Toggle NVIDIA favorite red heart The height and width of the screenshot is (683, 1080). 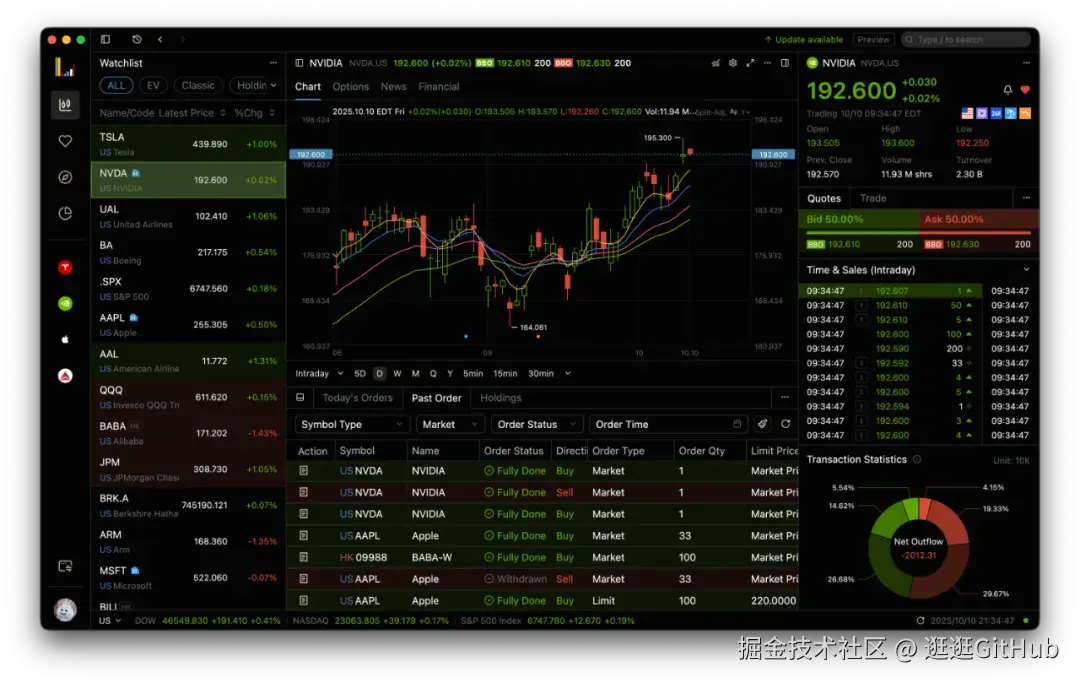pyautogui.click(x=1025, y=90)
